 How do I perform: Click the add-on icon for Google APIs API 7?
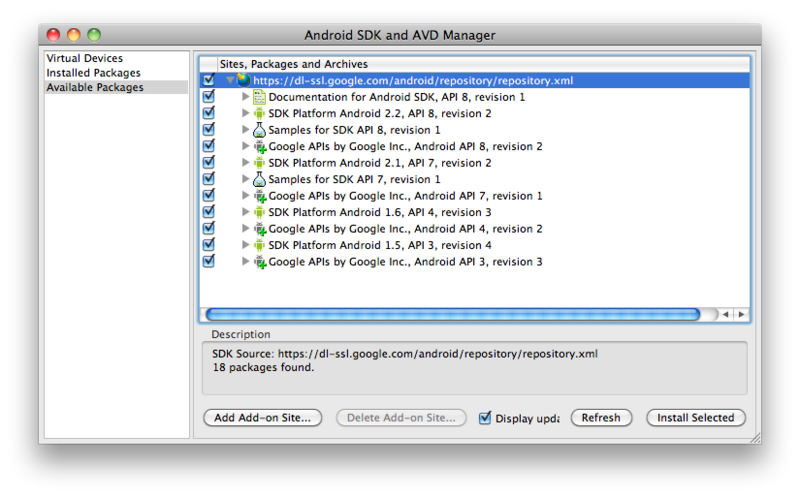pyautogui.click(x=260, y=196)
